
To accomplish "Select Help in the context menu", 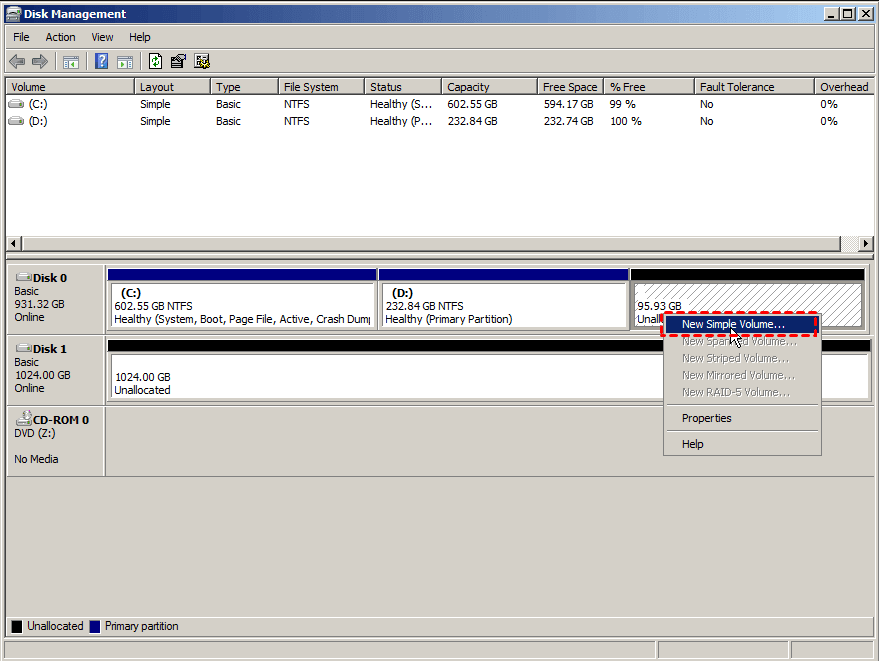I will point(742,444).
